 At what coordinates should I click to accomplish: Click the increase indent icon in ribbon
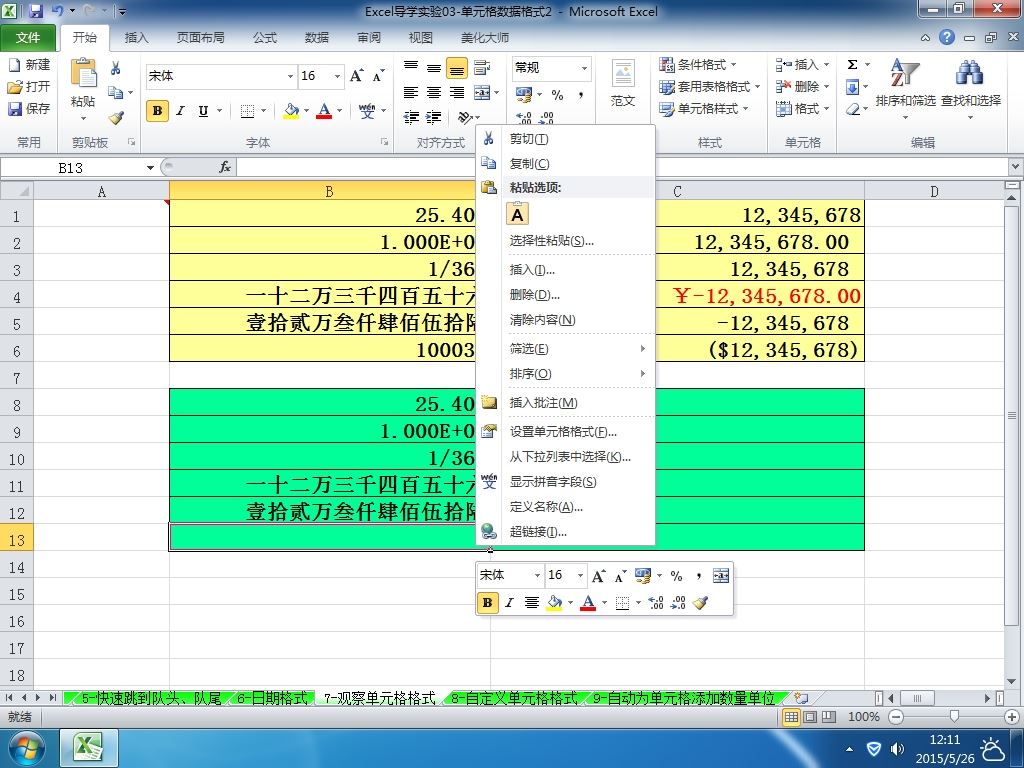click(434, 118)
